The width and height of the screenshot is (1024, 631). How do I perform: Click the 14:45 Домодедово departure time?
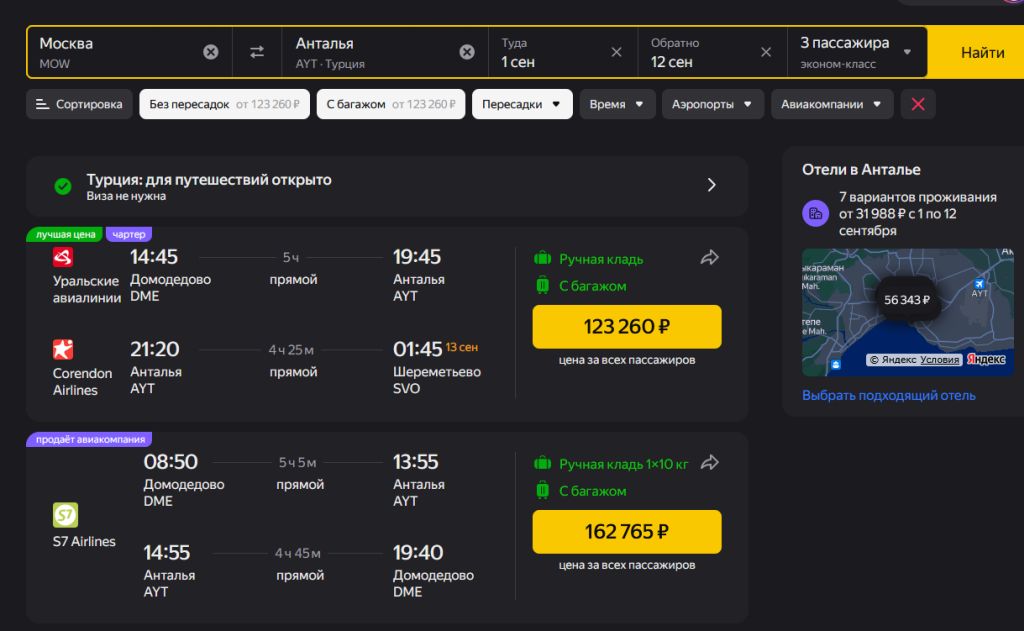pyautogui.click(x=154, y=257)
